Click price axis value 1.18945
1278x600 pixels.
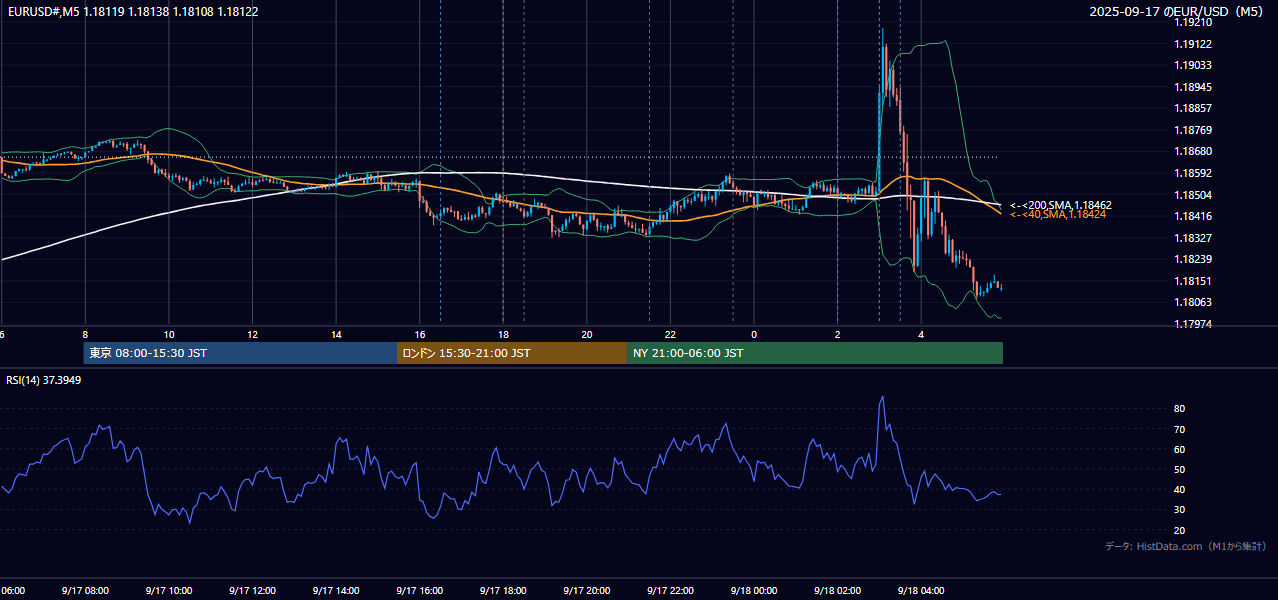(x=1194, y=87)
